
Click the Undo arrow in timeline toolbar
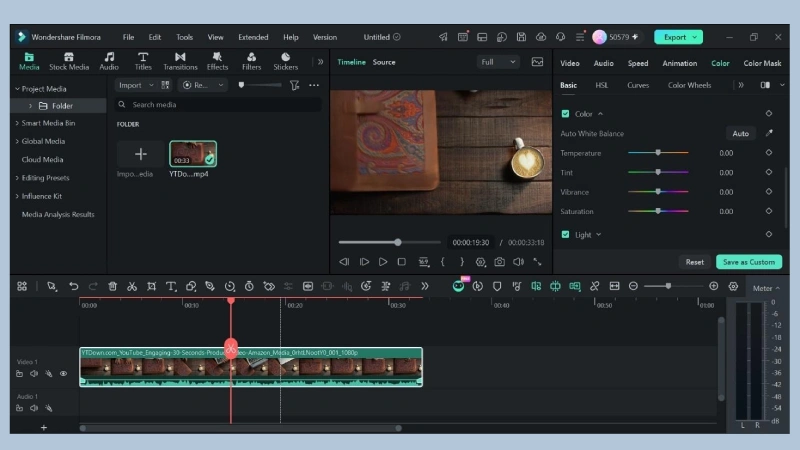click(73, 286)
